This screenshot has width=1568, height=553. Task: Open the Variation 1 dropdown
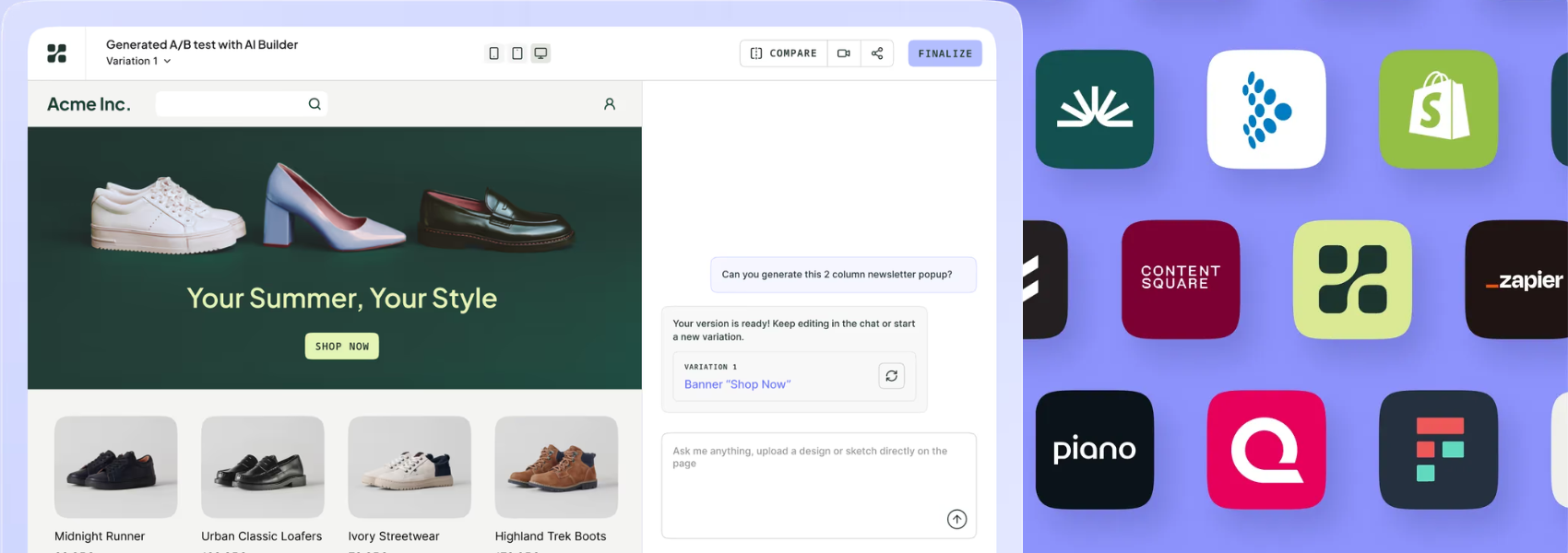pos(138,61)
